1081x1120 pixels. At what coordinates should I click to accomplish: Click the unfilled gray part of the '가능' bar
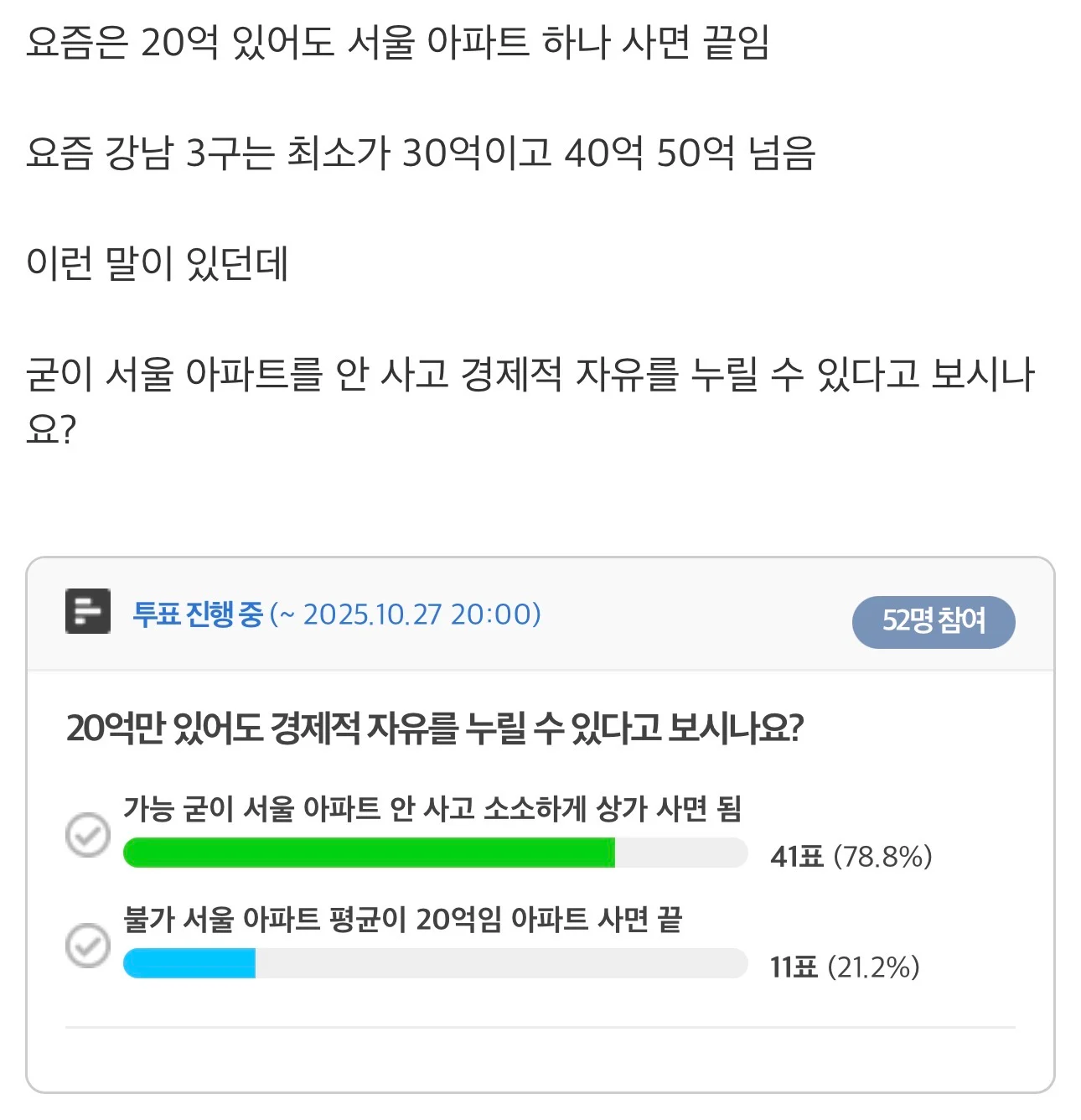(x=680, y=853)
